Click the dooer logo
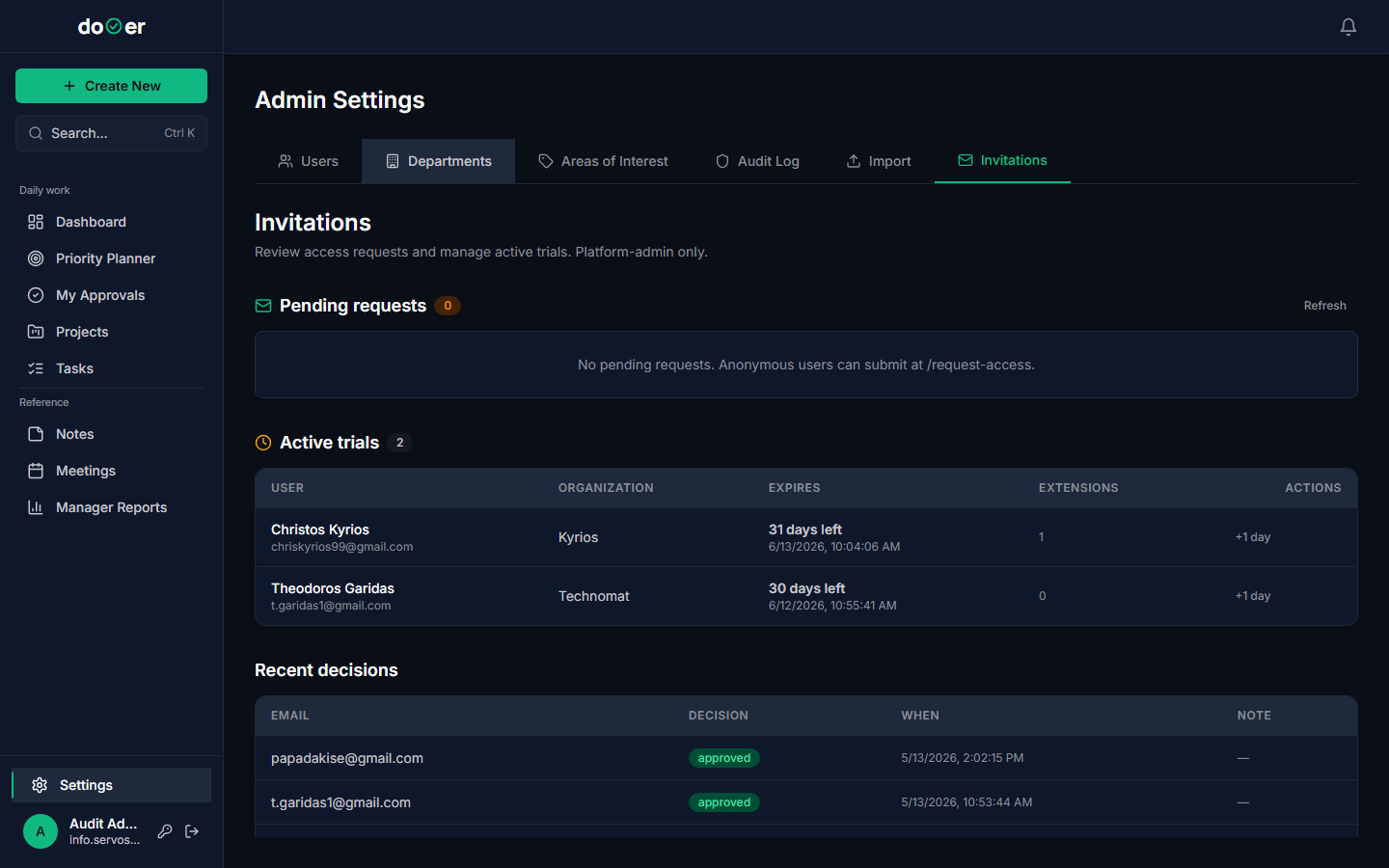 pyautogui.click(x=112, y=27)
